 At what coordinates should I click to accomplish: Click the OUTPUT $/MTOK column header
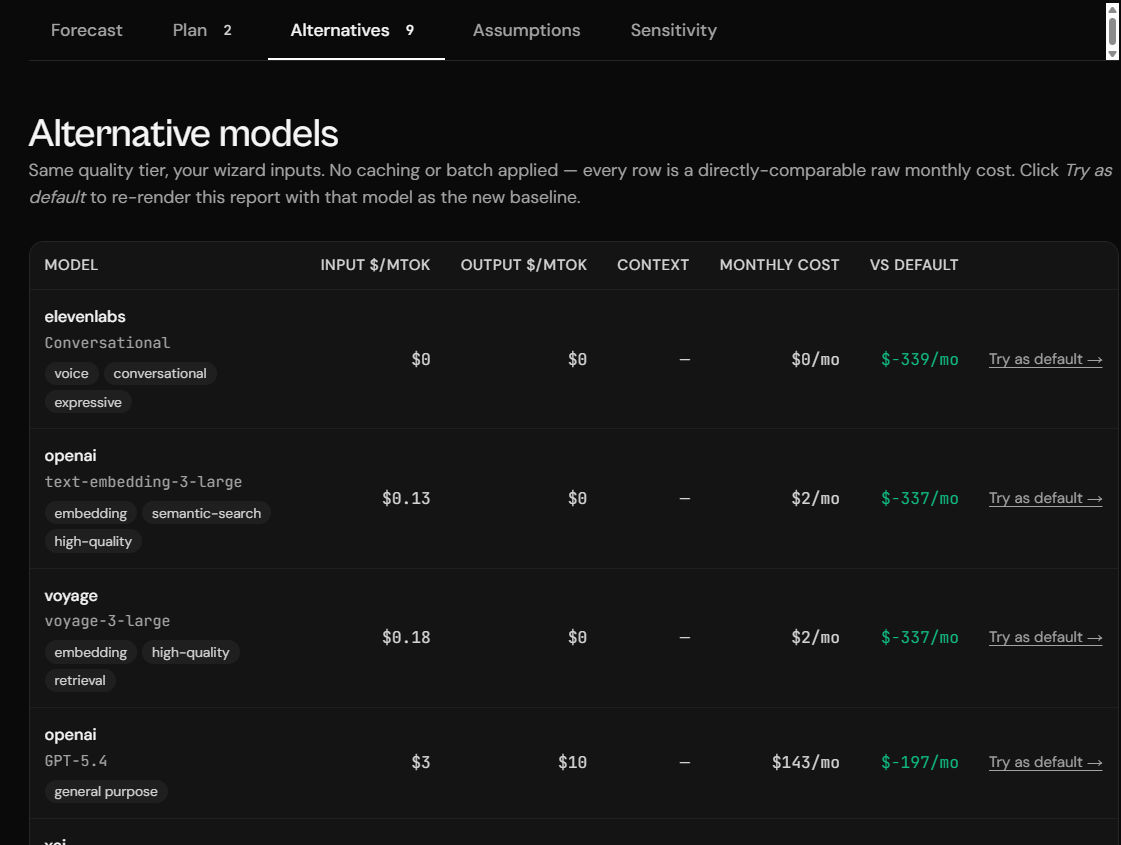point(523,265)
